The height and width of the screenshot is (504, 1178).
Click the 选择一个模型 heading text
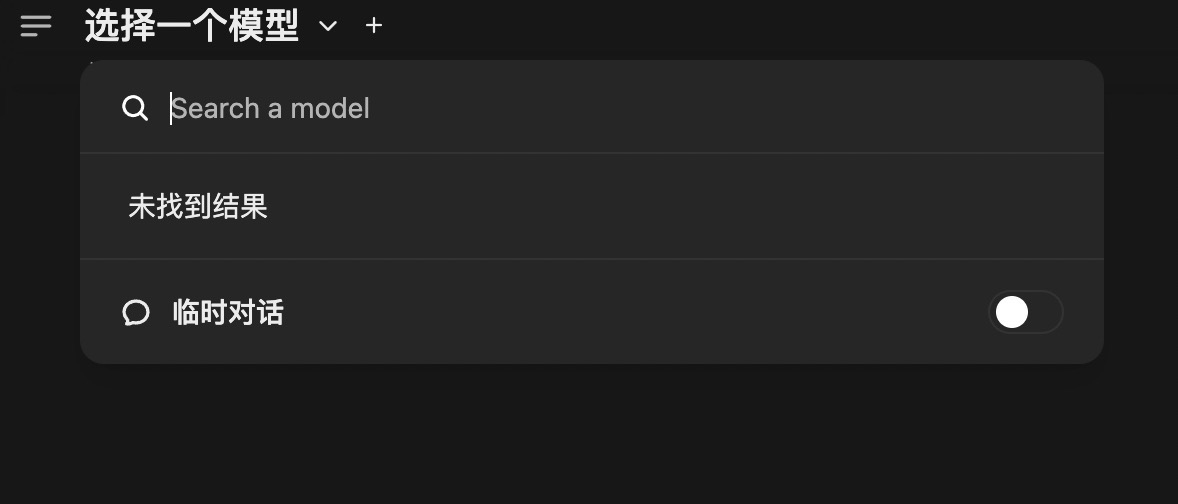coord(192,26)
